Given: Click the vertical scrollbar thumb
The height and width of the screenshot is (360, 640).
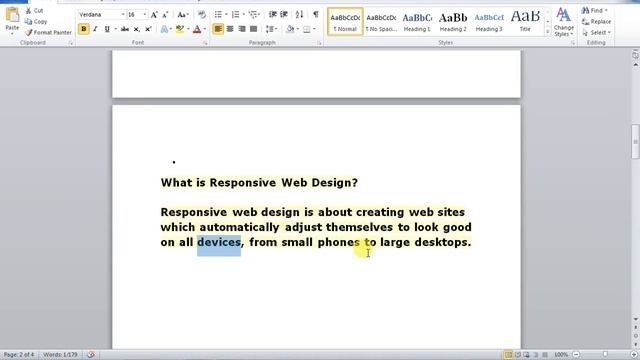Looking at the screenshot, I should click(x=636, y=141).
